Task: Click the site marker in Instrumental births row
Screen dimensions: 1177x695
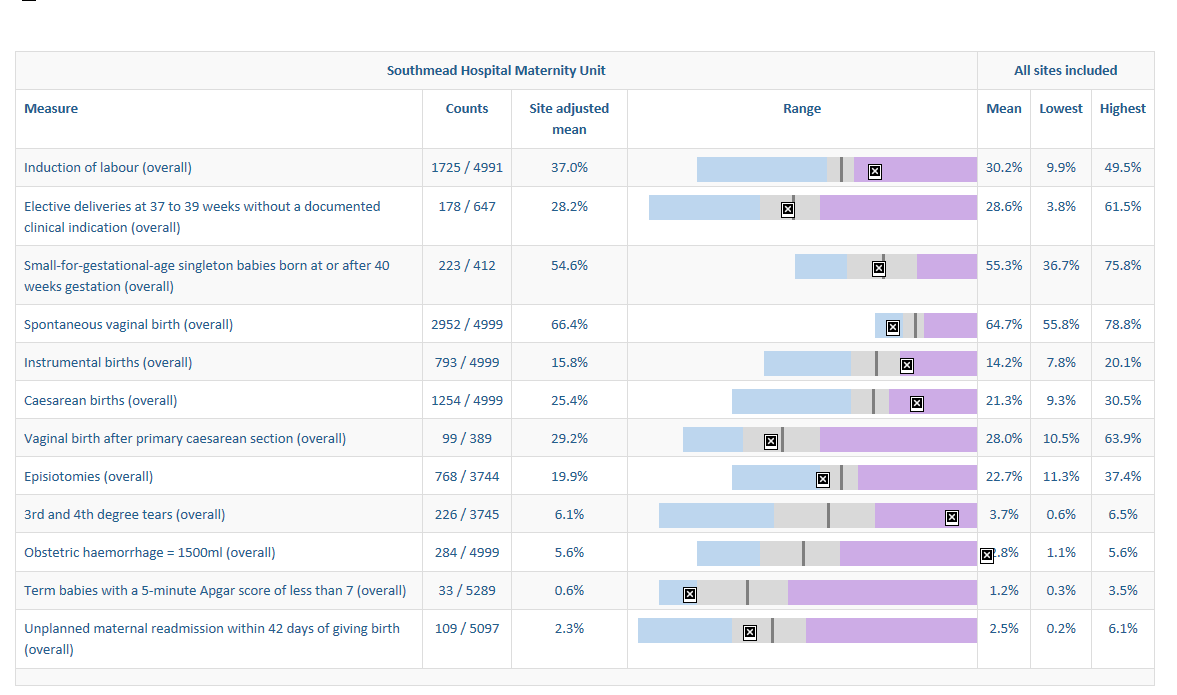Action: pos(906,365)
